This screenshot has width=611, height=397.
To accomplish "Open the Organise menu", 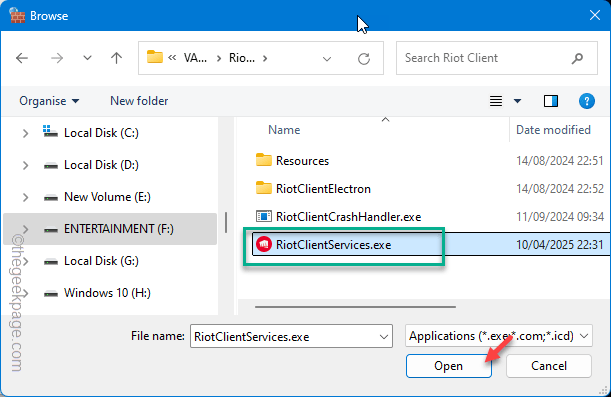I will coord(49,101).
